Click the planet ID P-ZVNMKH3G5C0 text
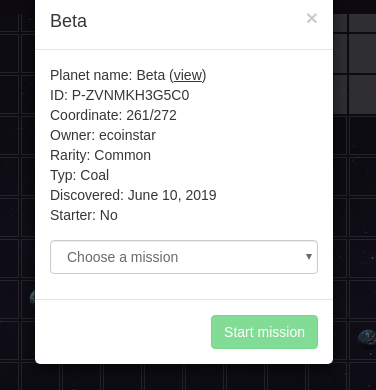The height and width of the screenshot is (390, 376). [120, 95]
